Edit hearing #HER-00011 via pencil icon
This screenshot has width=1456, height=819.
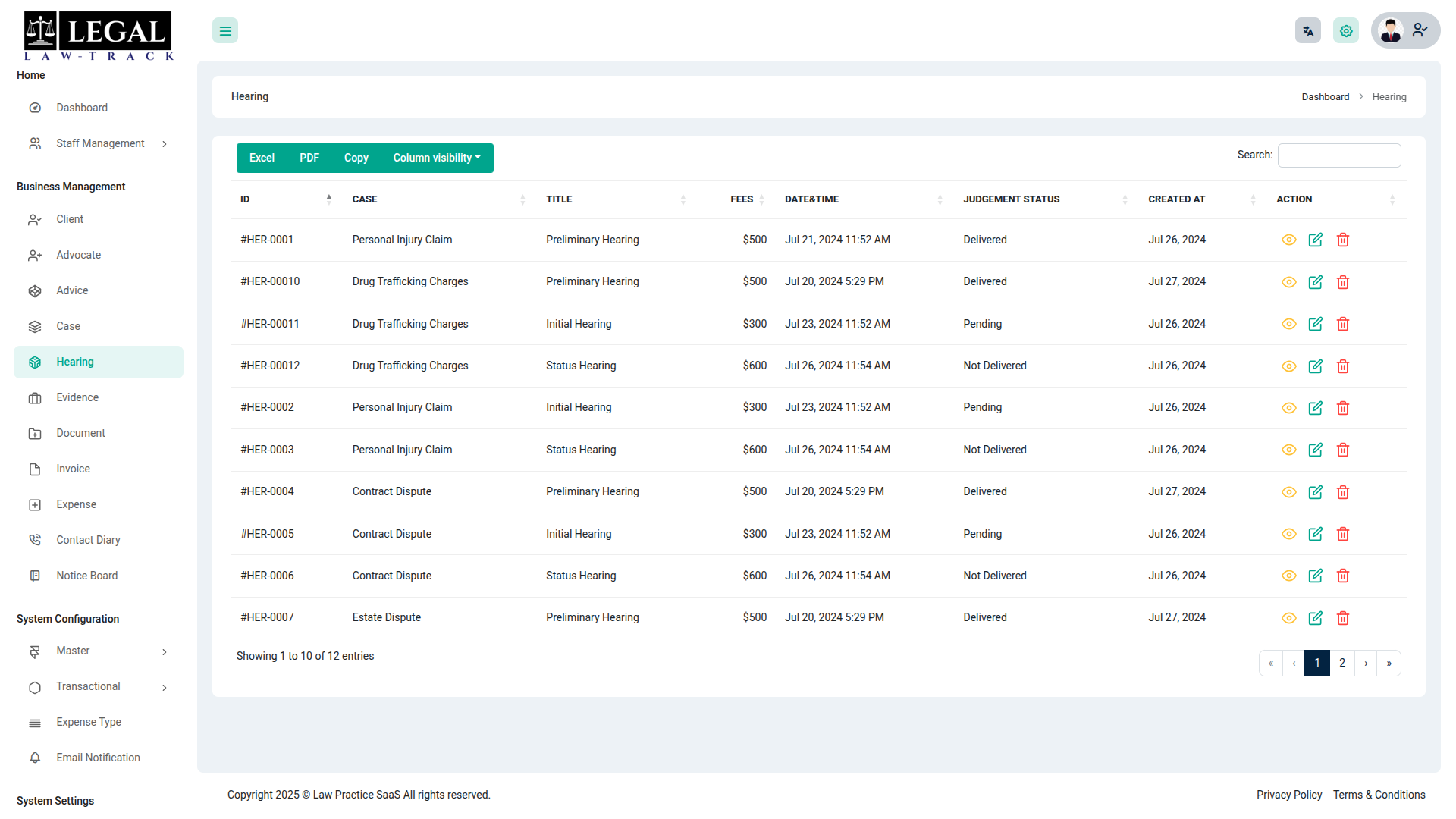[1316, 324]
